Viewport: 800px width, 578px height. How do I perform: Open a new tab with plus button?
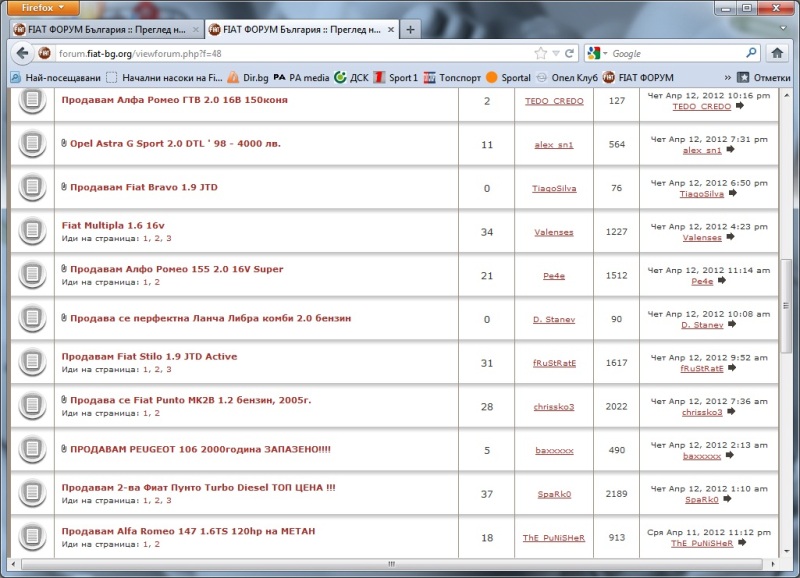coord(410,30)
